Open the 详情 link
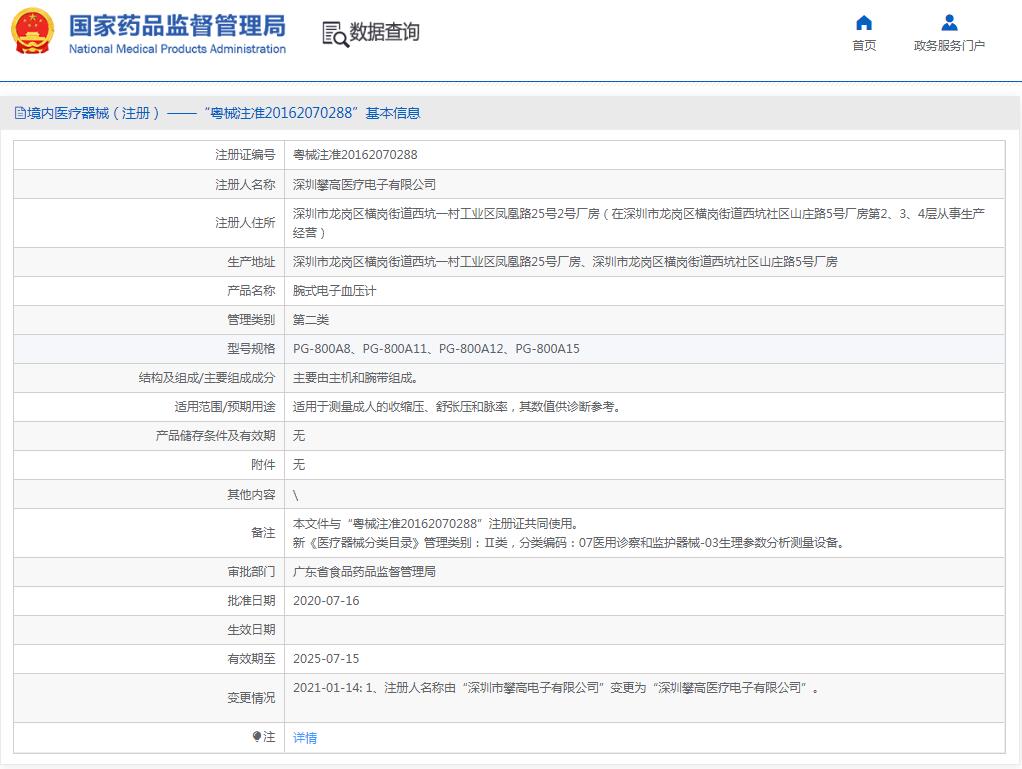This screenshot has width=1022, height=769. pos(305,738)
